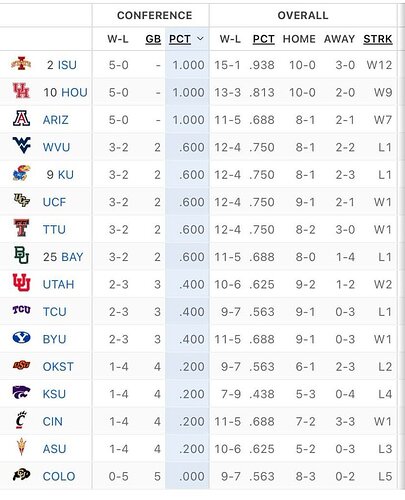
Task: Select the West Virginia WV logo
Action: tap(22, 145)
